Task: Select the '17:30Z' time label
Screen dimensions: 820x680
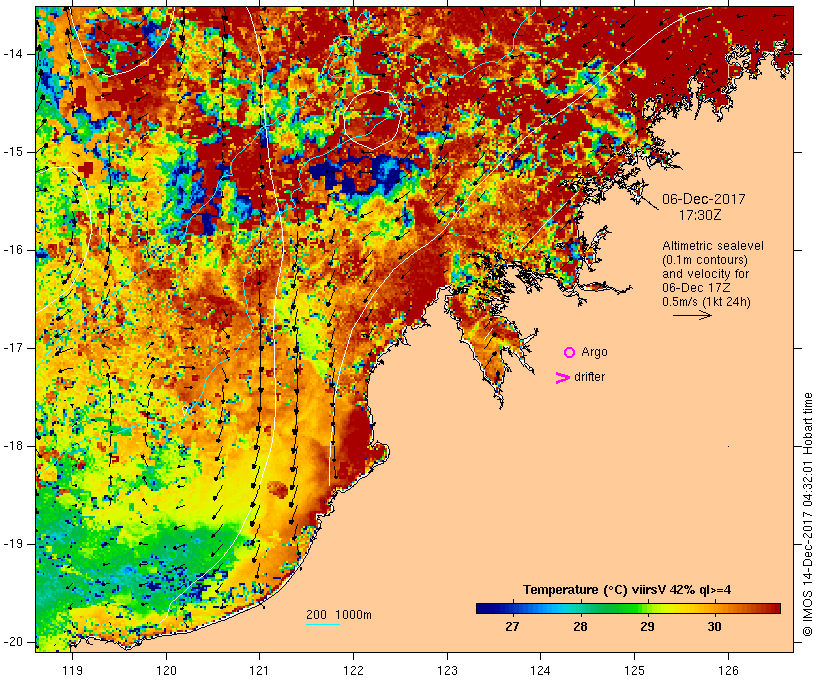Action: click(x=700, y=215)
